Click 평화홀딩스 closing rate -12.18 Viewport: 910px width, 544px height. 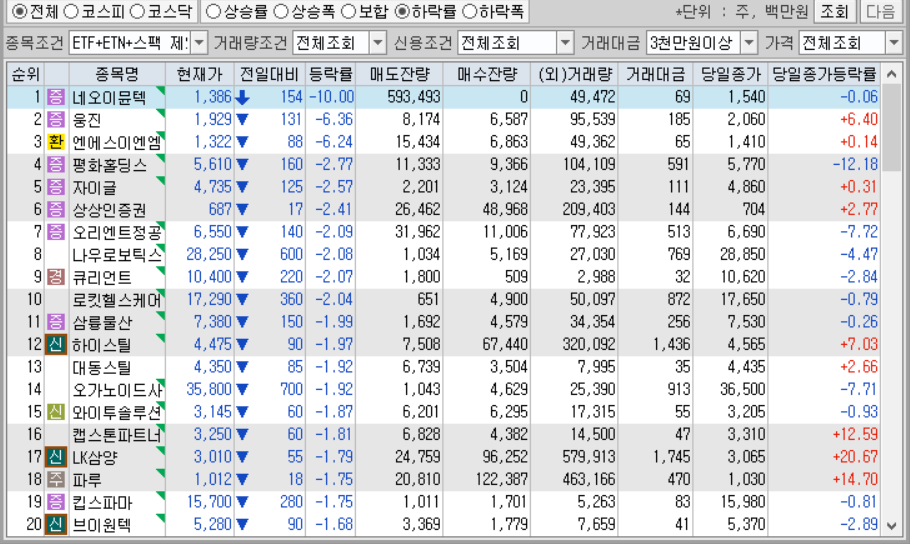point(855,164)
